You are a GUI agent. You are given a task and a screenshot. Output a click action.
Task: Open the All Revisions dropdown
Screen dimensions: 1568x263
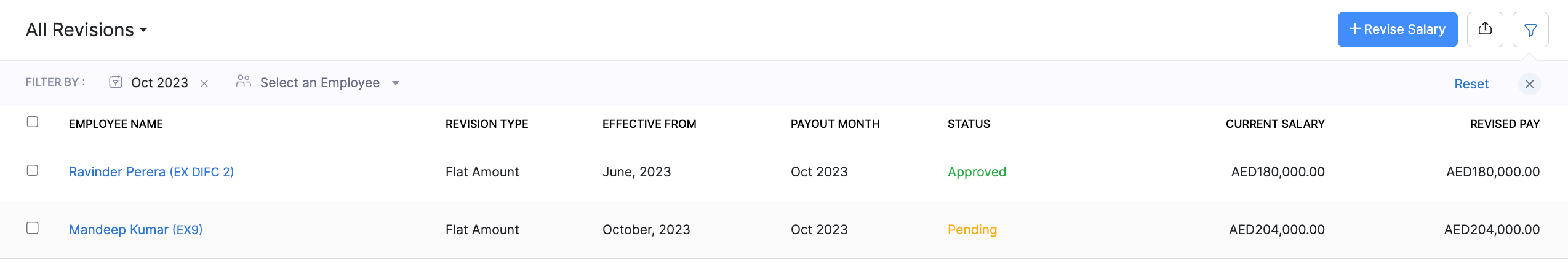pos(86,30)
